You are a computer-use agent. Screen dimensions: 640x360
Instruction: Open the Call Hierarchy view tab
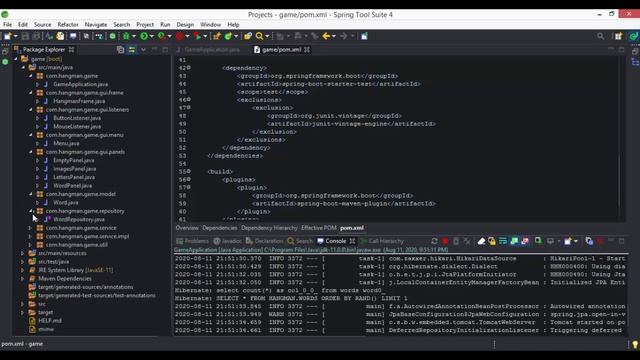tap(382, 241)
